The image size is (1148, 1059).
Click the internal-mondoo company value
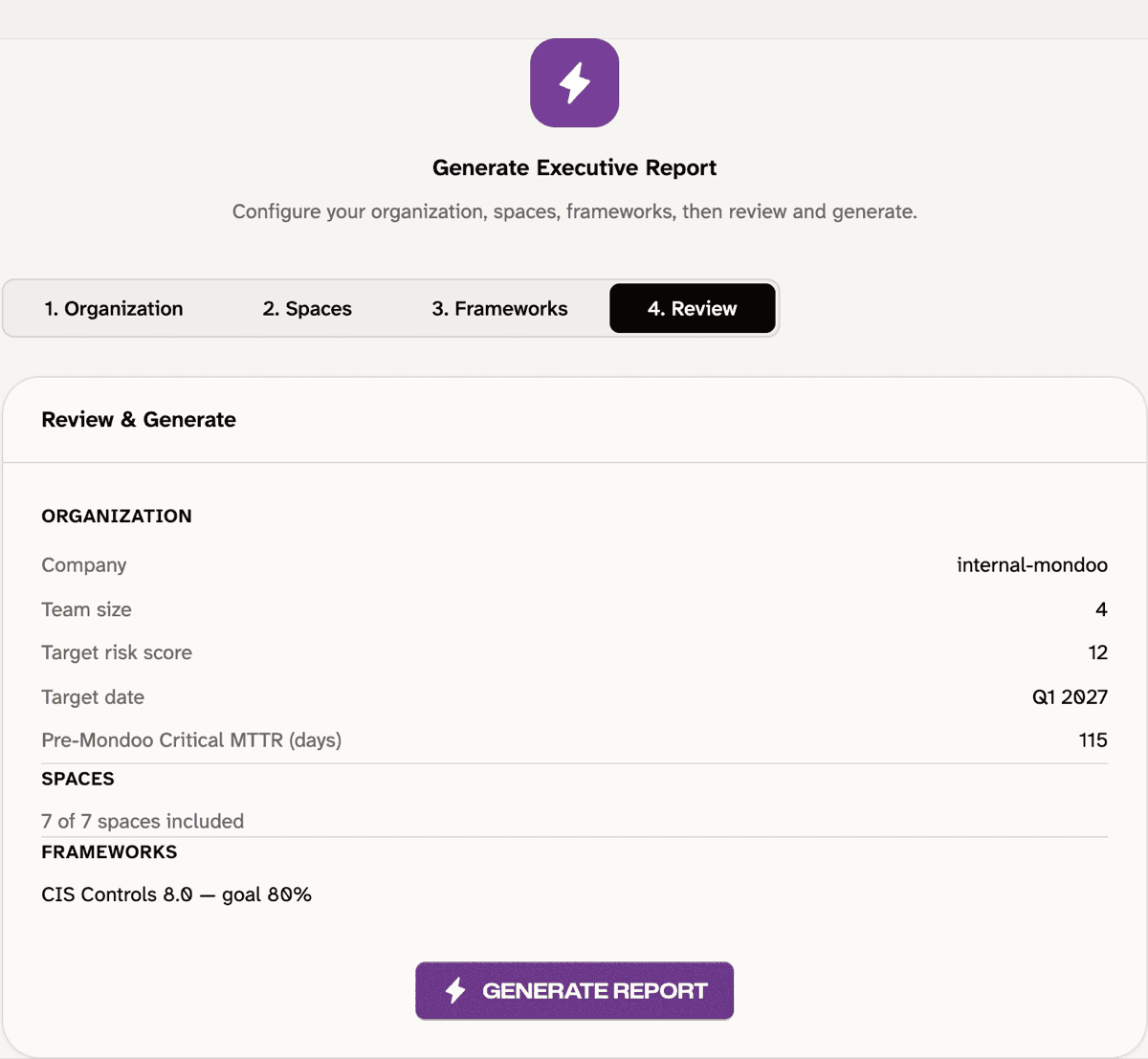(1032, 564)
